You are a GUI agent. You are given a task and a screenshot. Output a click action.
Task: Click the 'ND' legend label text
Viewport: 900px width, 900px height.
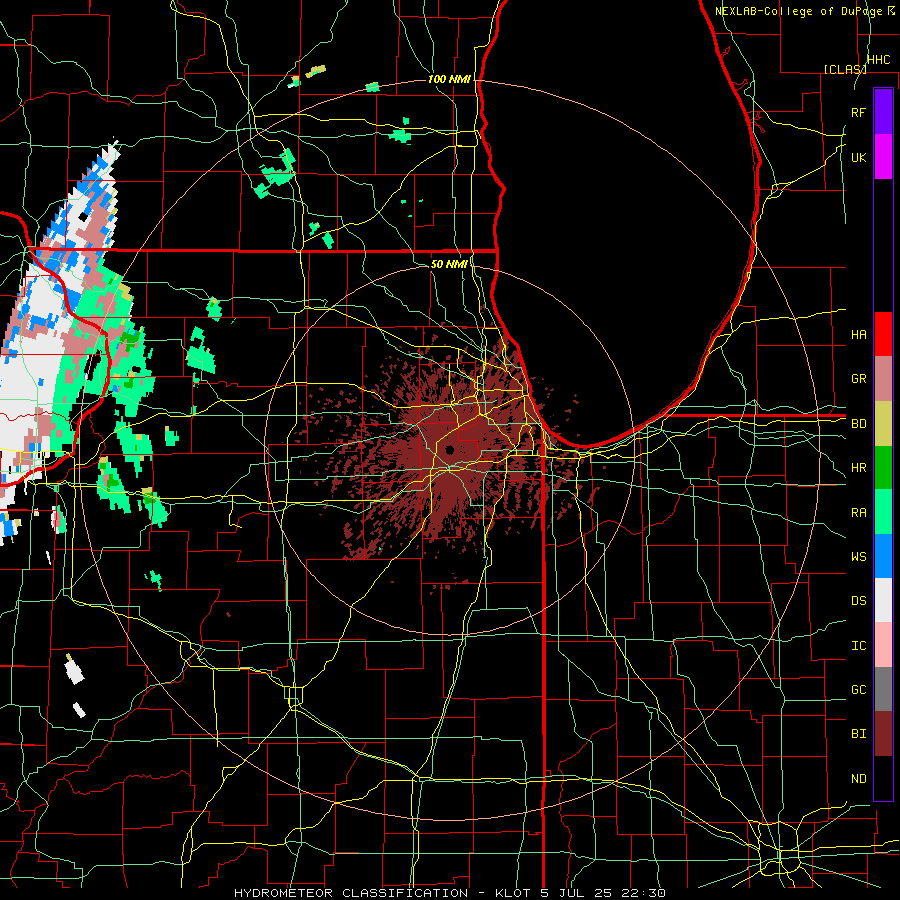[x=859, y=779]
